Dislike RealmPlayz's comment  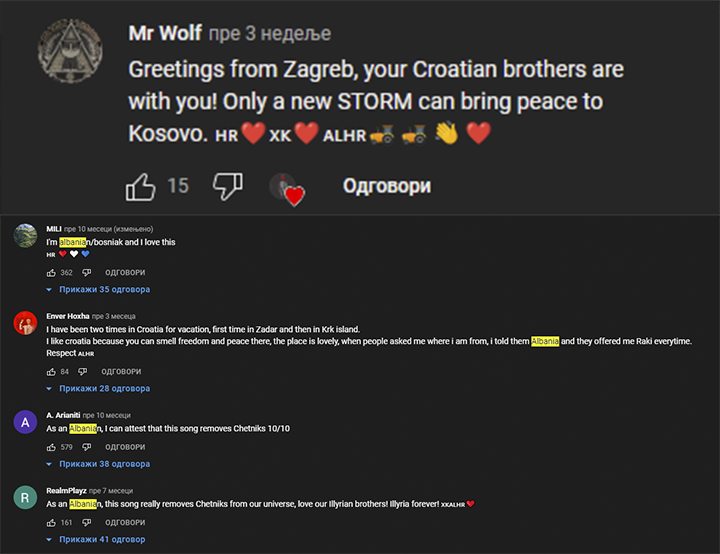(86, 523)
